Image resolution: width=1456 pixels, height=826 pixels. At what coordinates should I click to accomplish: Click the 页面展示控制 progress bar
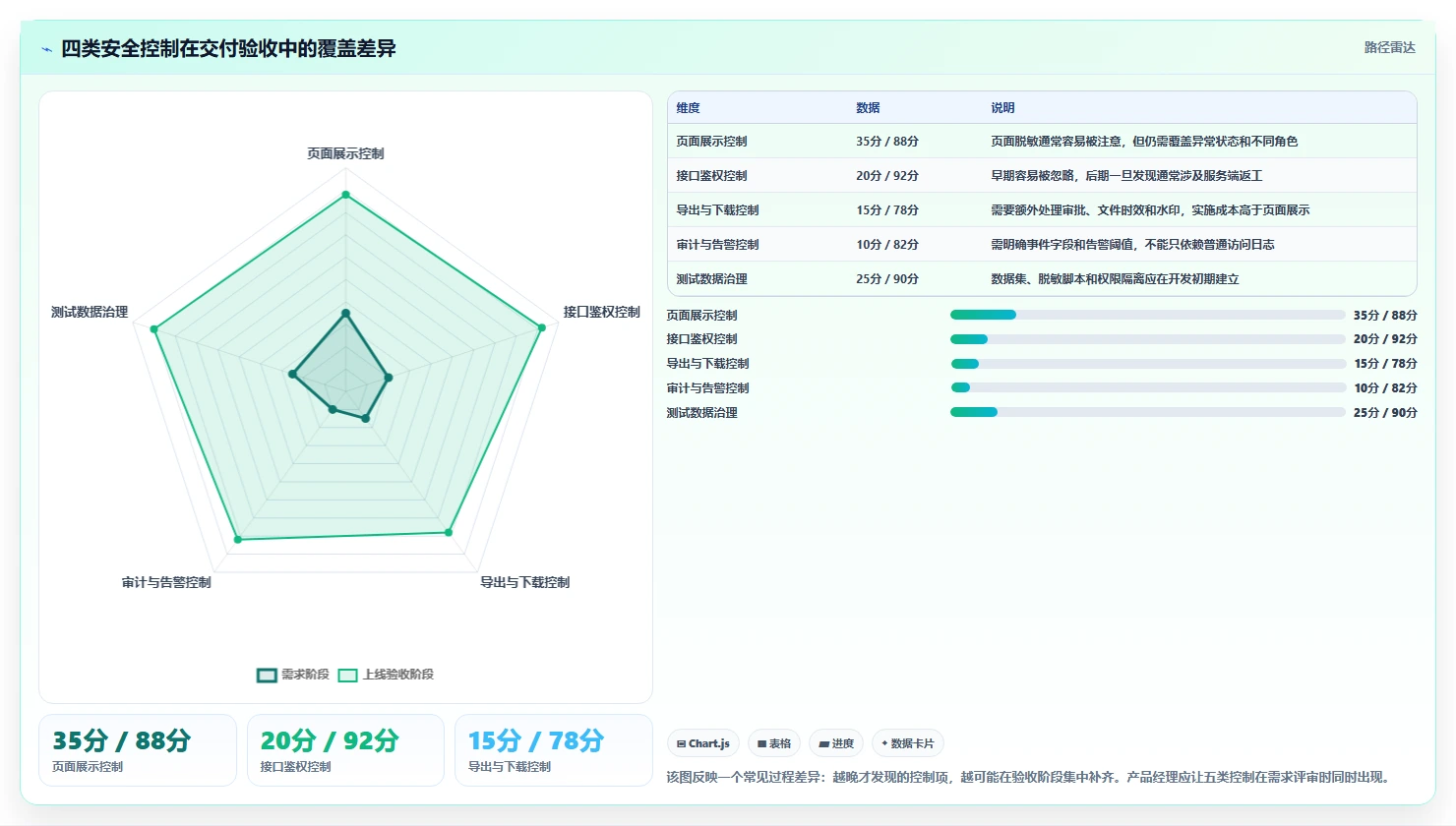(1147, 315)
